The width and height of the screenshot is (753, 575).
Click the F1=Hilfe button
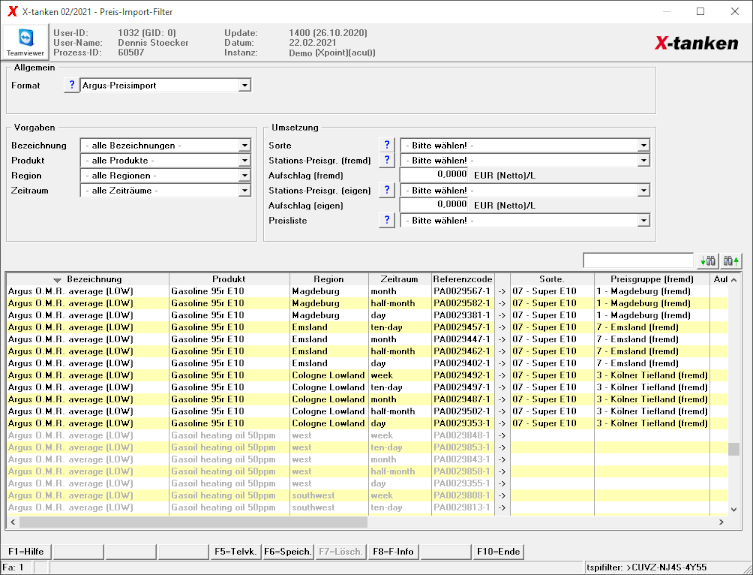point(26,551)
